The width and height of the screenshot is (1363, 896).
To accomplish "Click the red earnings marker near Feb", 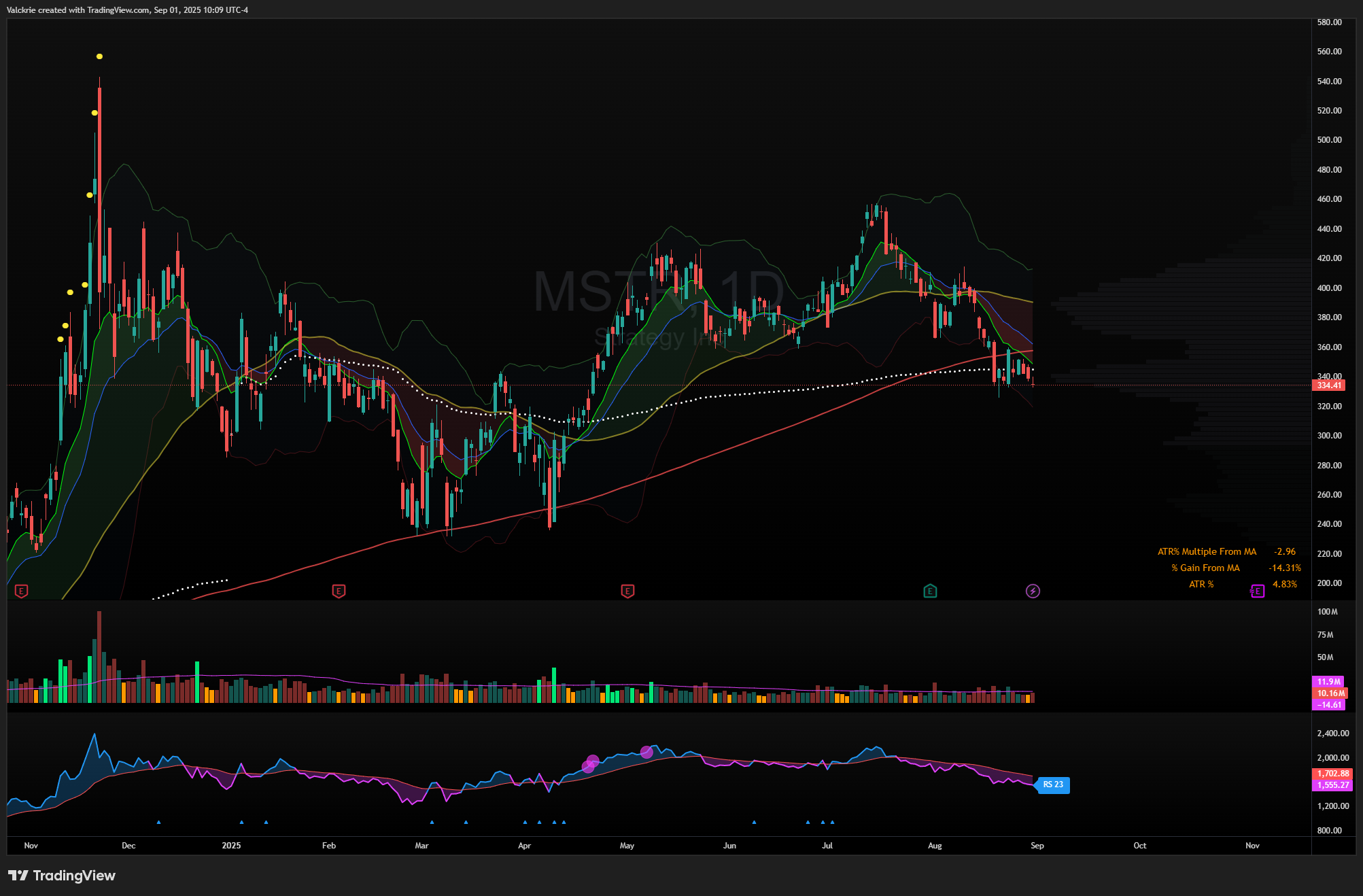I will click(339, 591).
